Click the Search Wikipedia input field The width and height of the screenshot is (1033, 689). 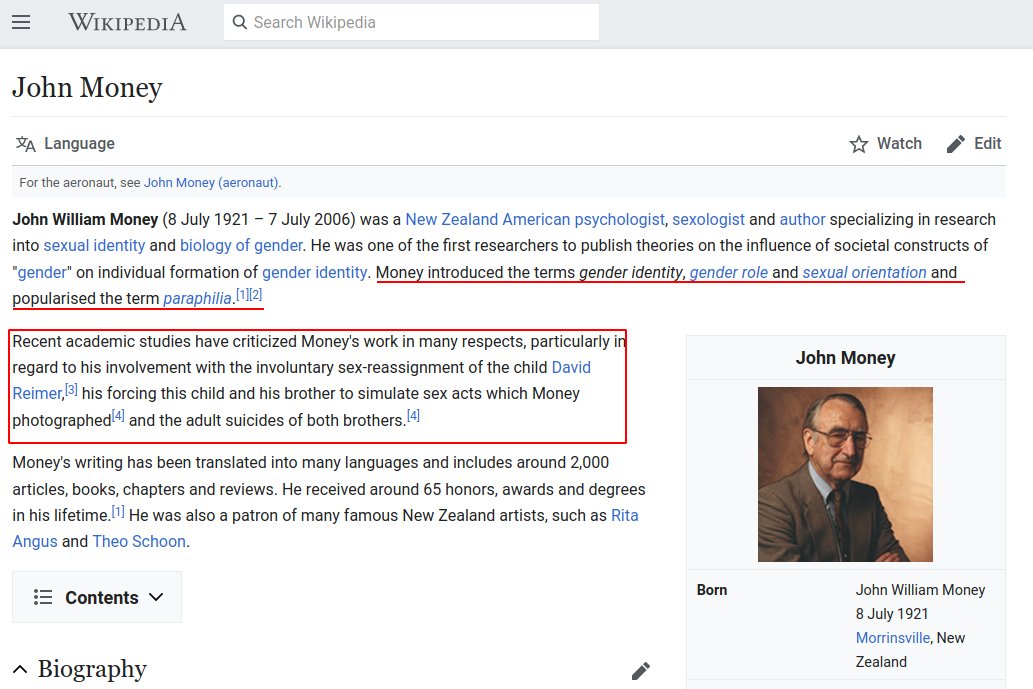(x=410, y=21)
